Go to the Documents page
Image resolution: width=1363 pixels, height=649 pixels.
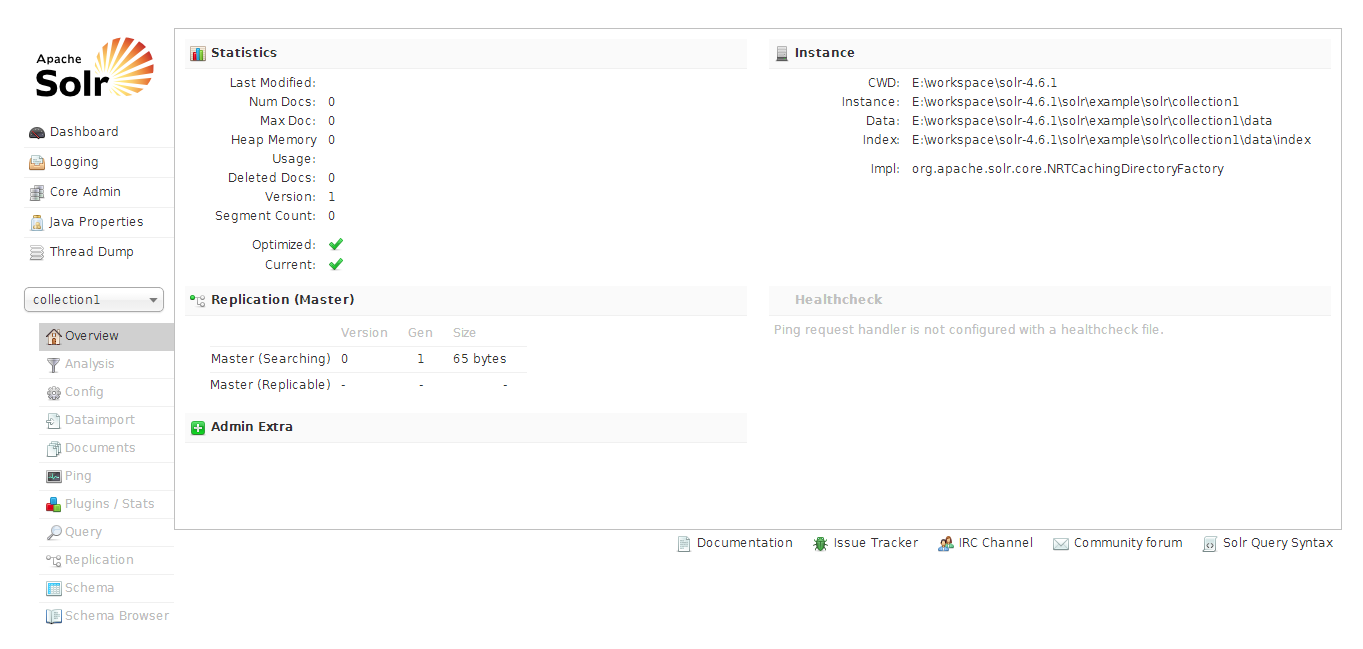[x=106, y=448]
